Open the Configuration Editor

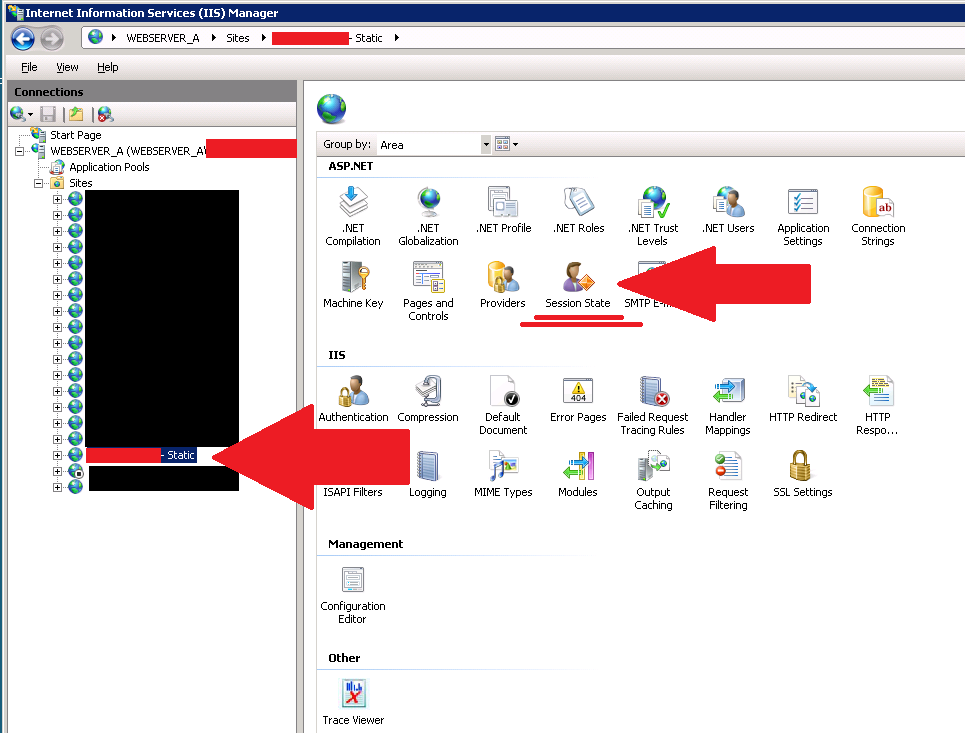353,595
